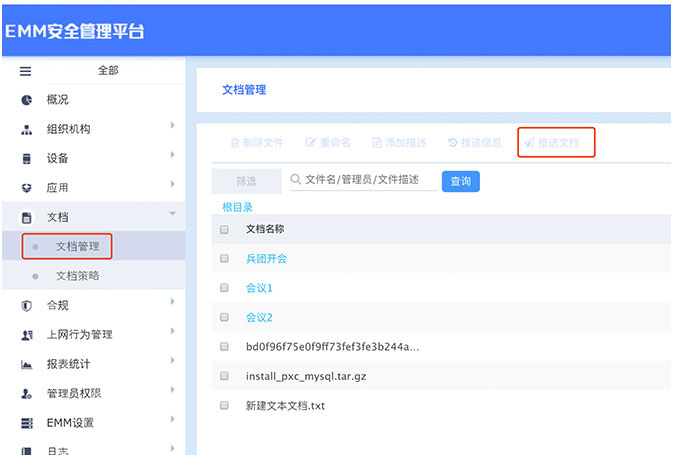The image size is (673, 457).
Task: Click the 概况 overview pie chart icon
Action: point(27,100)
